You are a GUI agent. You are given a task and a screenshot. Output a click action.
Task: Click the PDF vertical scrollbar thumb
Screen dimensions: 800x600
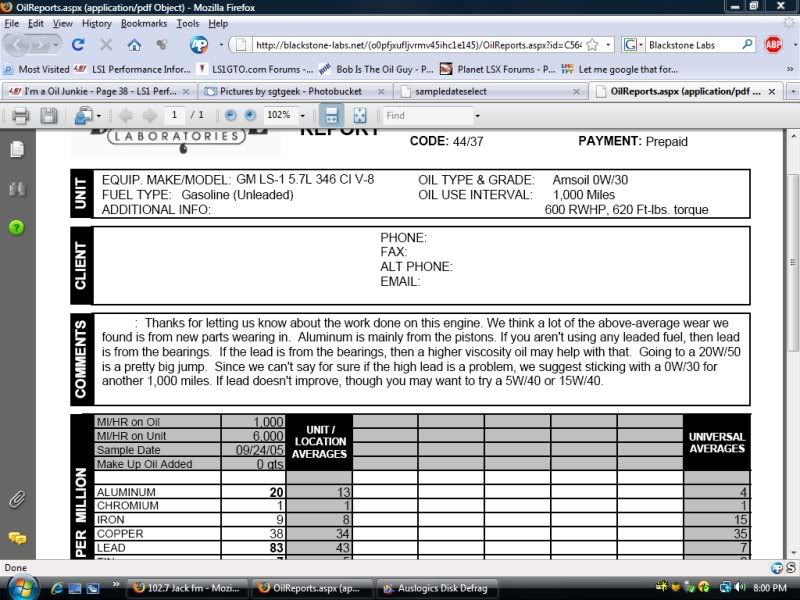pos(792,262)
